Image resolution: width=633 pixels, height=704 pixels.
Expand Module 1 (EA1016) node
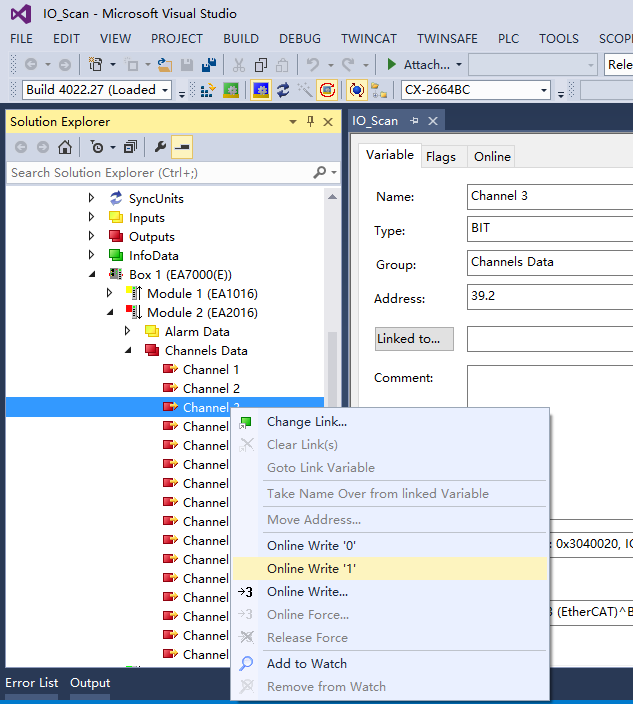tap(110, 293)
